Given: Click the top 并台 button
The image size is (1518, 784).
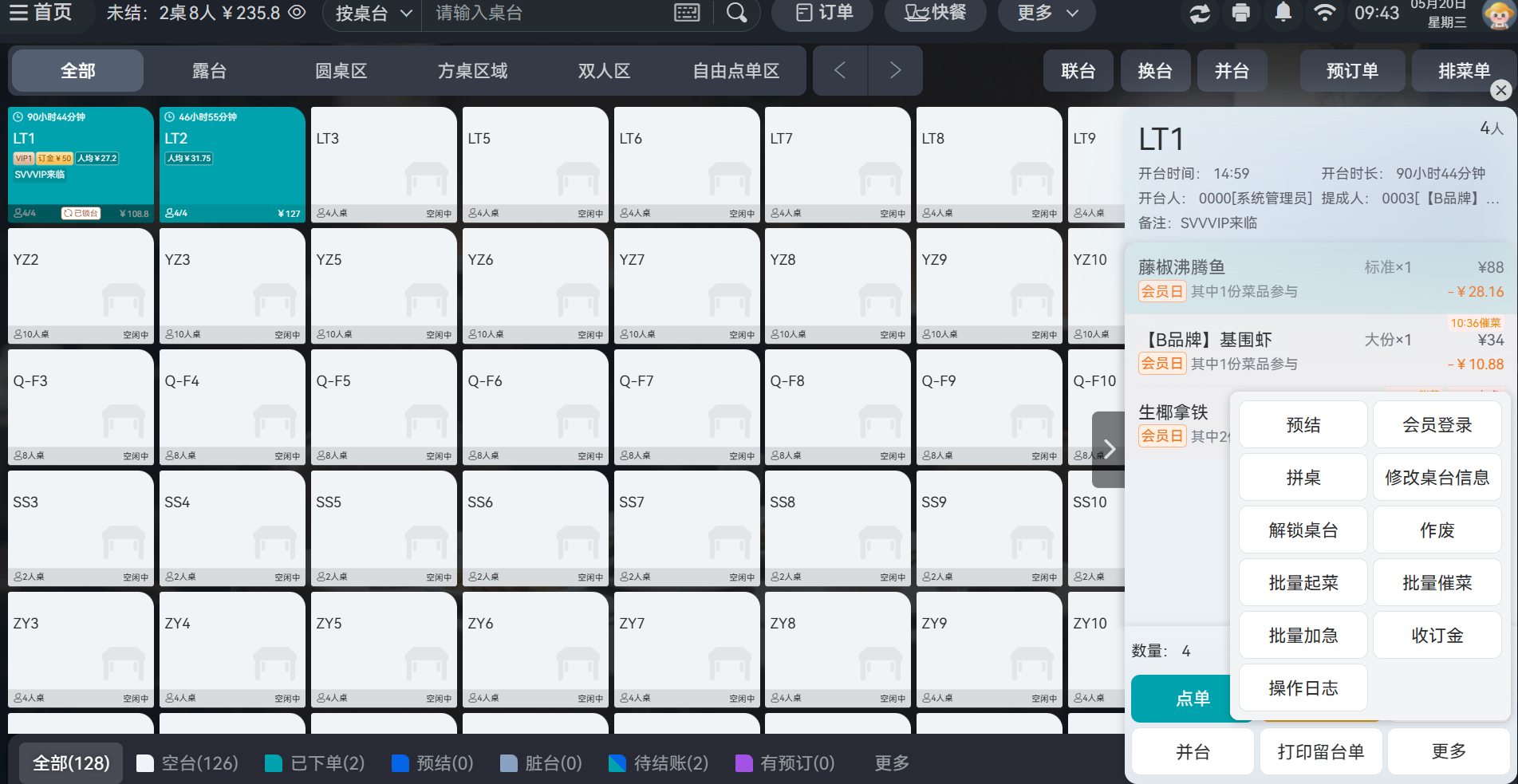Looking at the screenshot, I should point(1232,71).
